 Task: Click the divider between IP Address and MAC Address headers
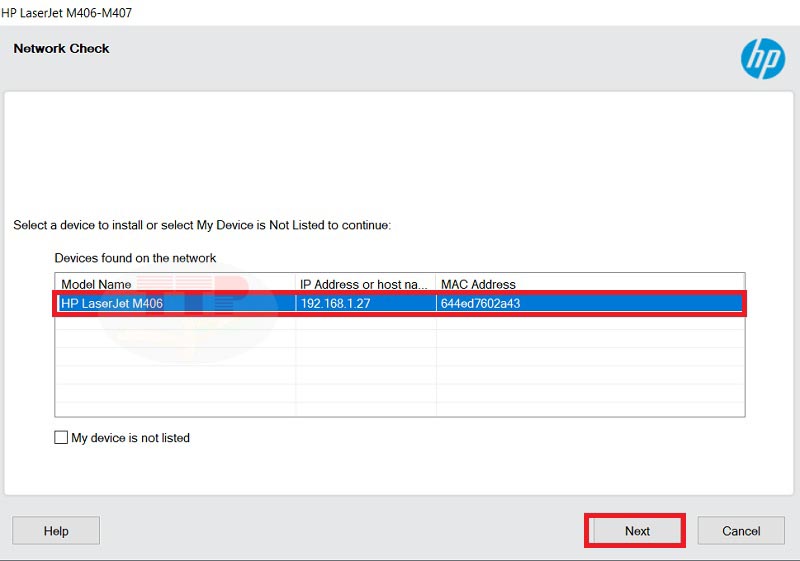coord(436,284)
